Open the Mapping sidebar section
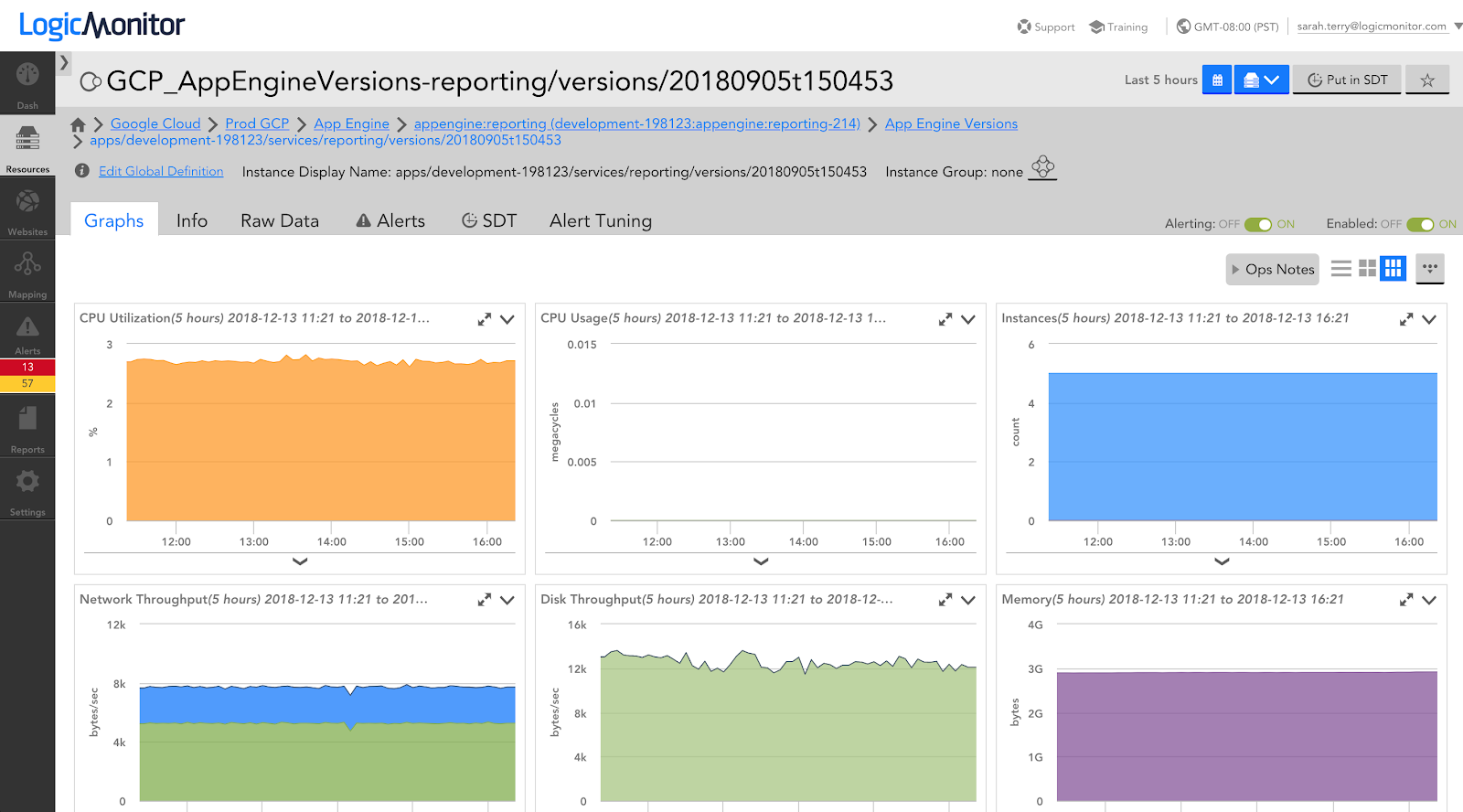Viewport: 1463px width, 812px height. click(27, 272)
